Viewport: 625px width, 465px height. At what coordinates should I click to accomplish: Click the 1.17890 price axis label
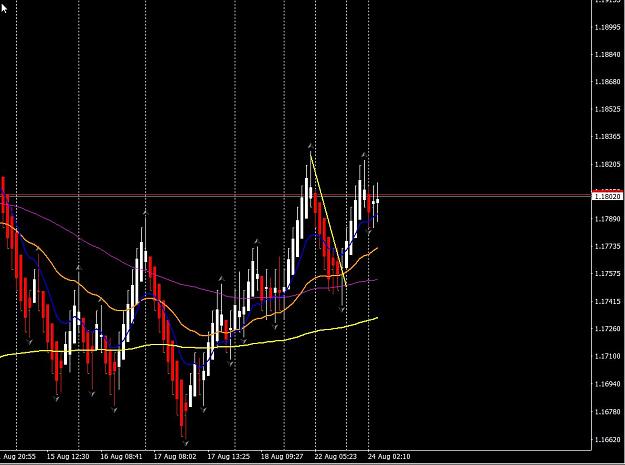pyautogui.click(x=607, y=219)
